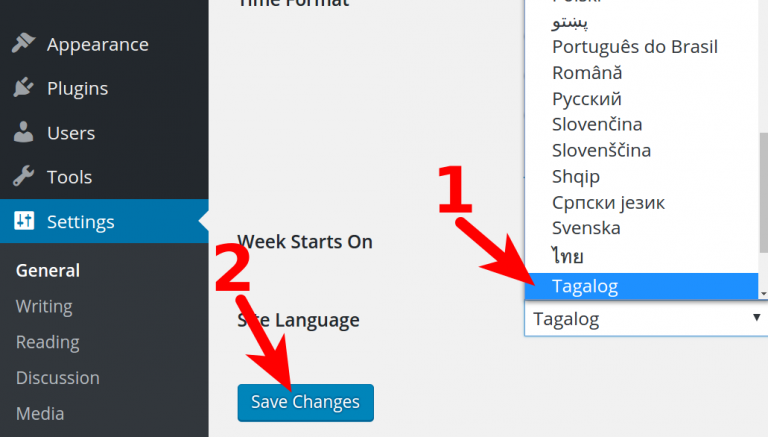The width and height of the screenshot is (768, 437).
Task: Select Русский from language options
Action: (x=587, y=98)
